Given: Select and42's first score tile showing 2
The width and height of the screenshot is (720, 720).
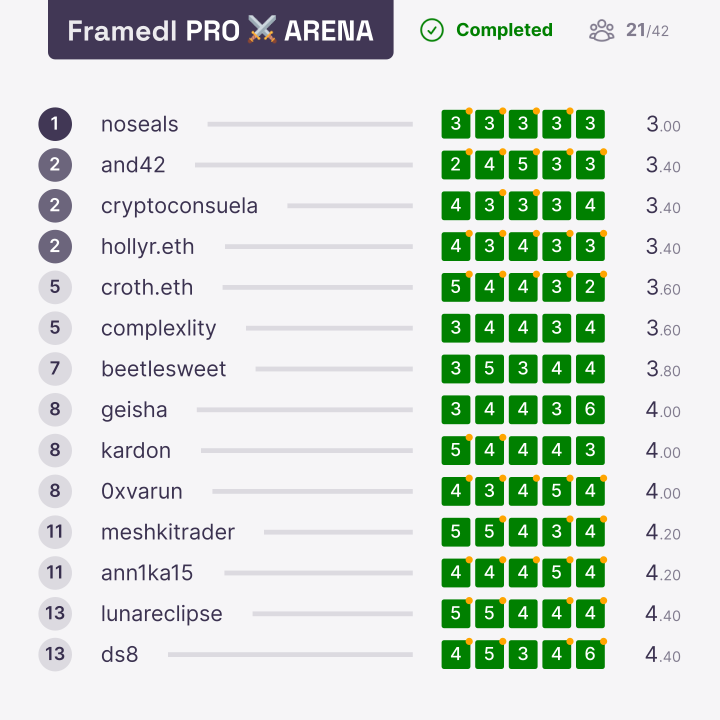Looking at the screenshot, I should point(456,165).
